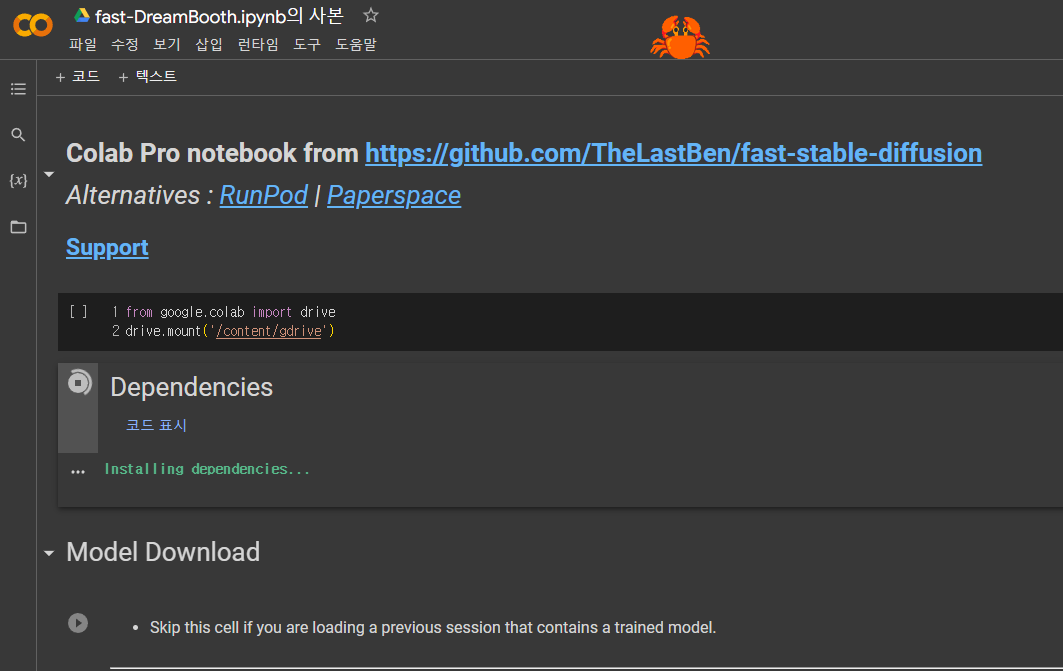This screenshot has height=671, width=1063.
Task: Click the cell output options dots
Action: coord(78,471)
